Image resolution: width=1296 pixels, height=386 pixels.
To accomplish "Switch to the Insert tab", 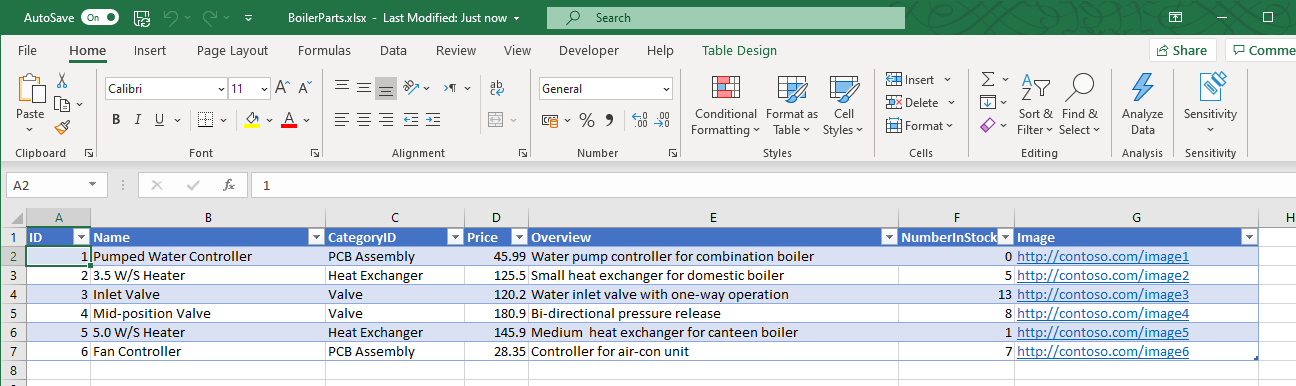I will (x=150, y=50).
